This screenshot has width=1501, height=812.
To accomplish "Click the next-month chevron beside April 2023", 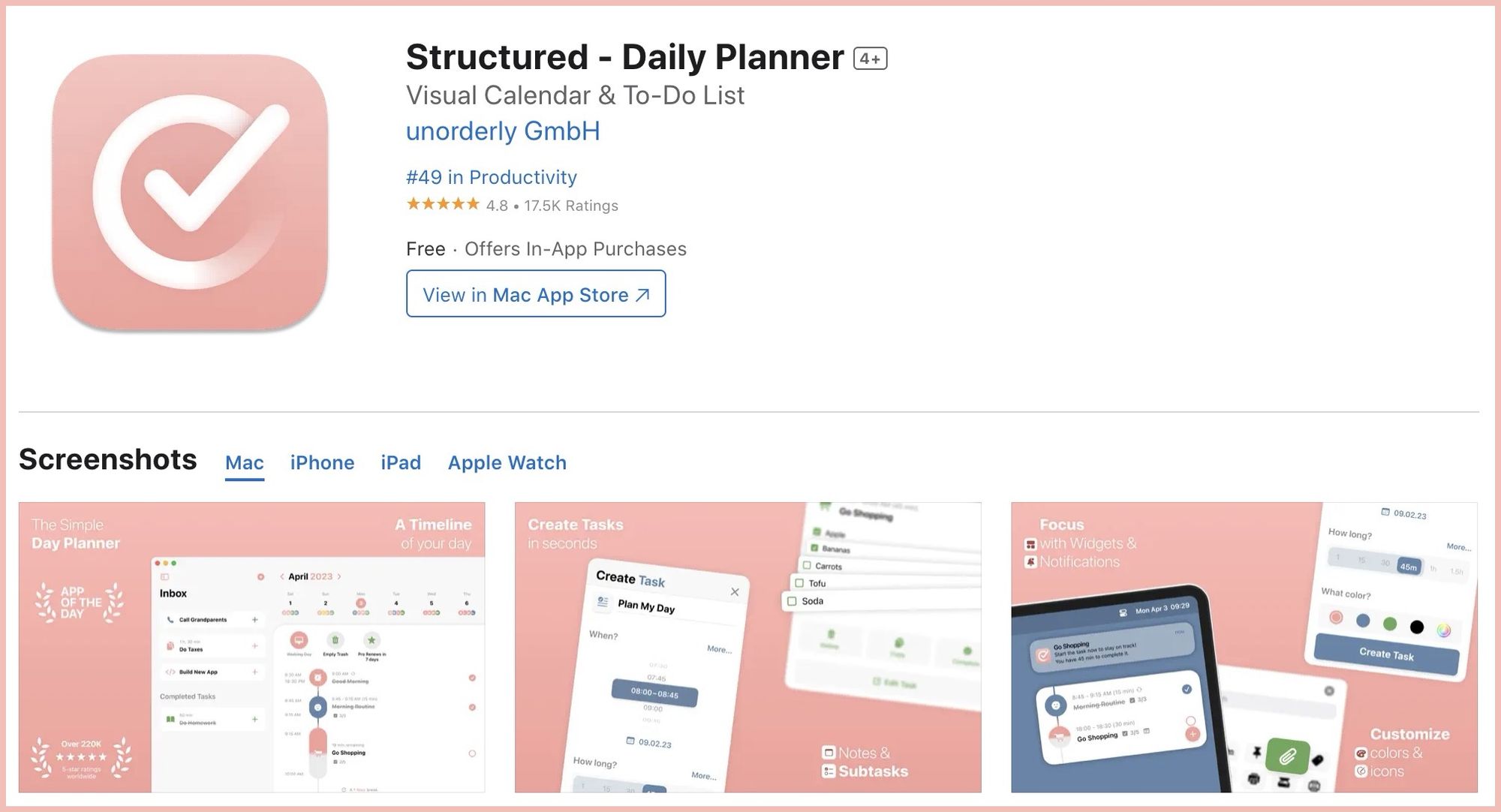I will click(x=339, y=576).
